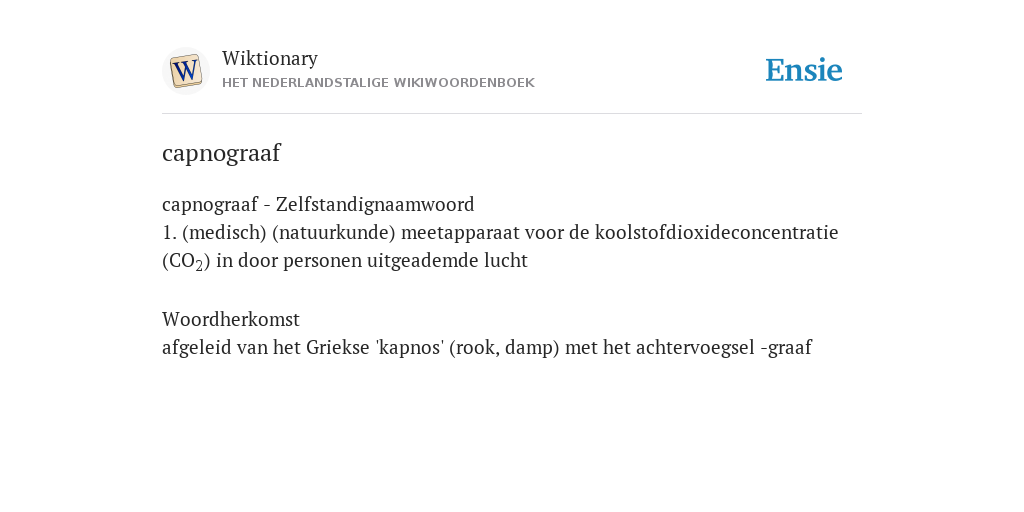This screenshot has height=512, width=1024.
Task: Click the CO2 formula text
Action: (x=186, y=261)
